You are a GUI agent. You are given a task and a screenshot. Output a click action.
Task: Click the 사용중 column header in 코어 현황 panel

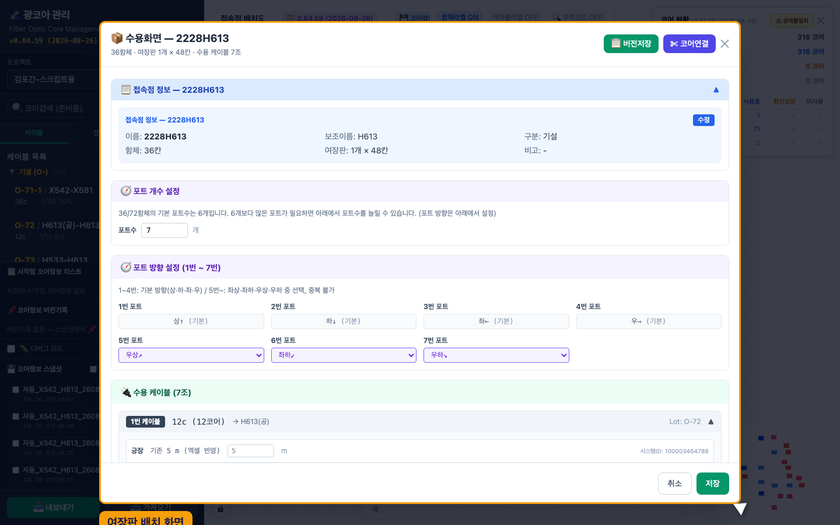pyautogui.click(x=752, y=101)
